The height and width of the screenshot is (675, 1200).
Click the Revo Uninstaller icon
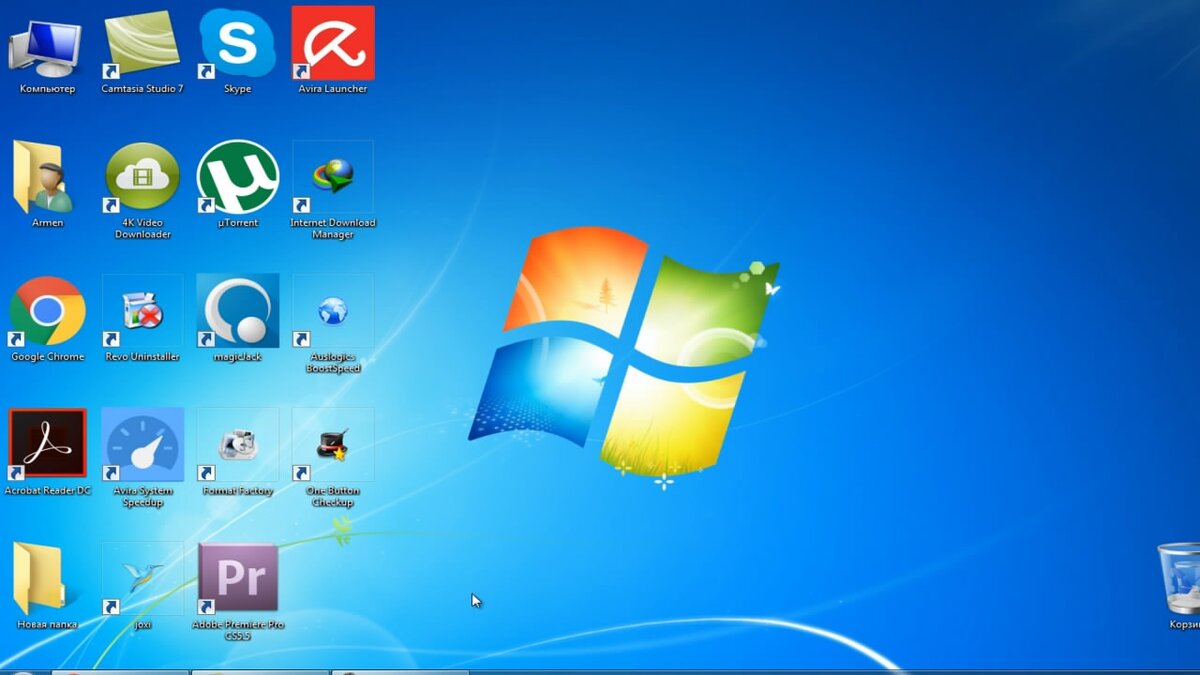tap(142, 316)
